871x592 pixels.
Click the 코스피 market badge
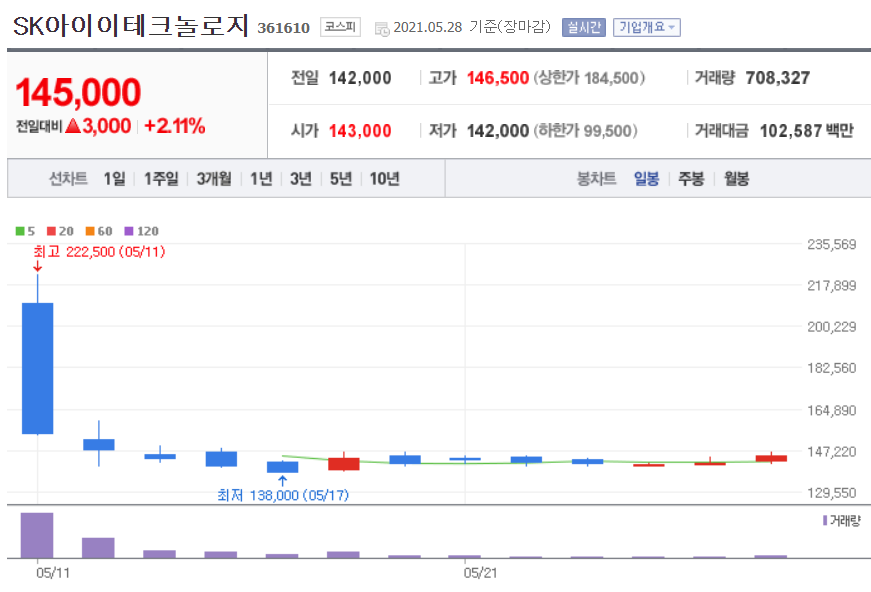340,27
